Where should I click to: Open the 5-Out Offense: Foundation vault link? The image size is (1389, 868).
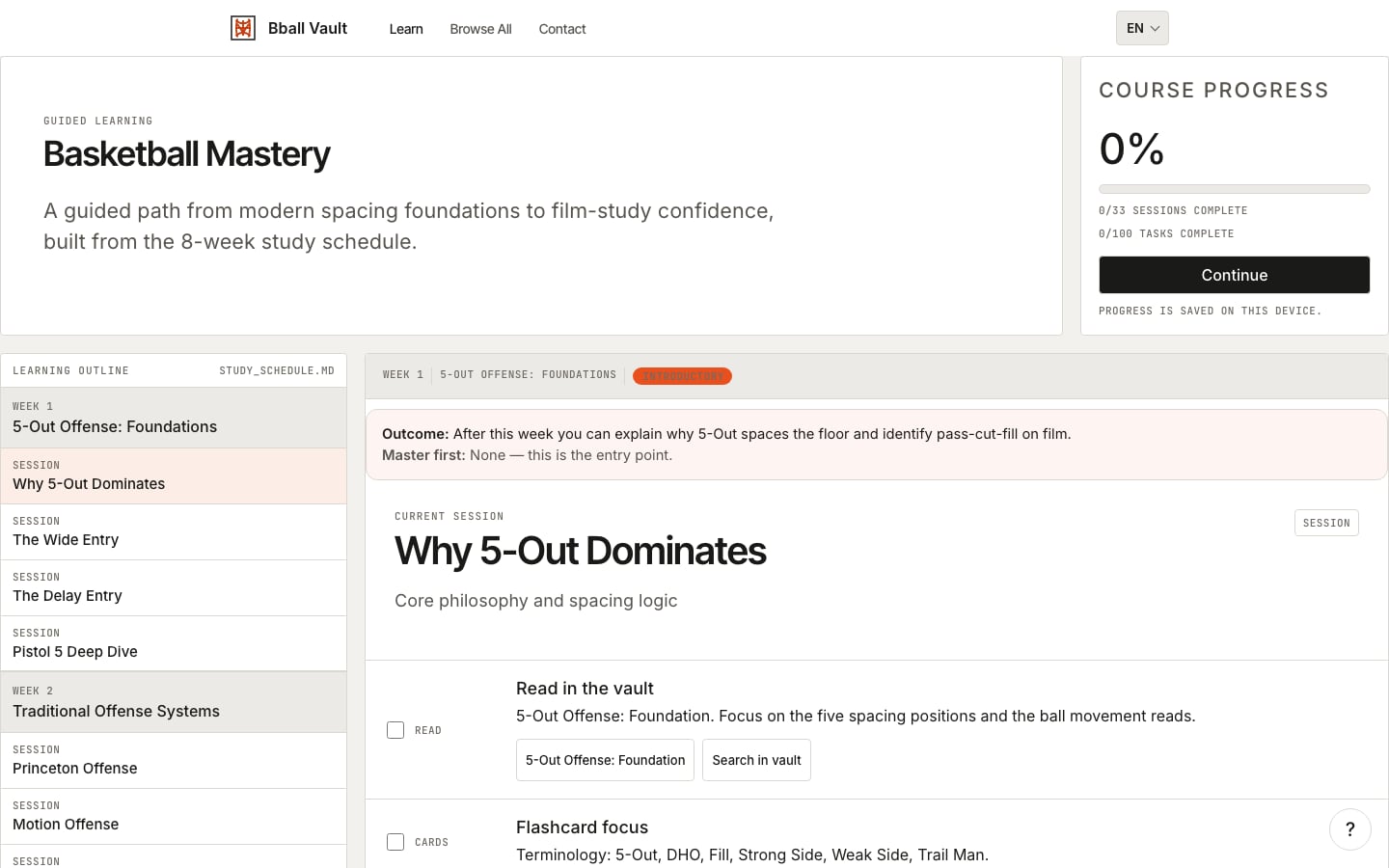(x=605, y=760)
